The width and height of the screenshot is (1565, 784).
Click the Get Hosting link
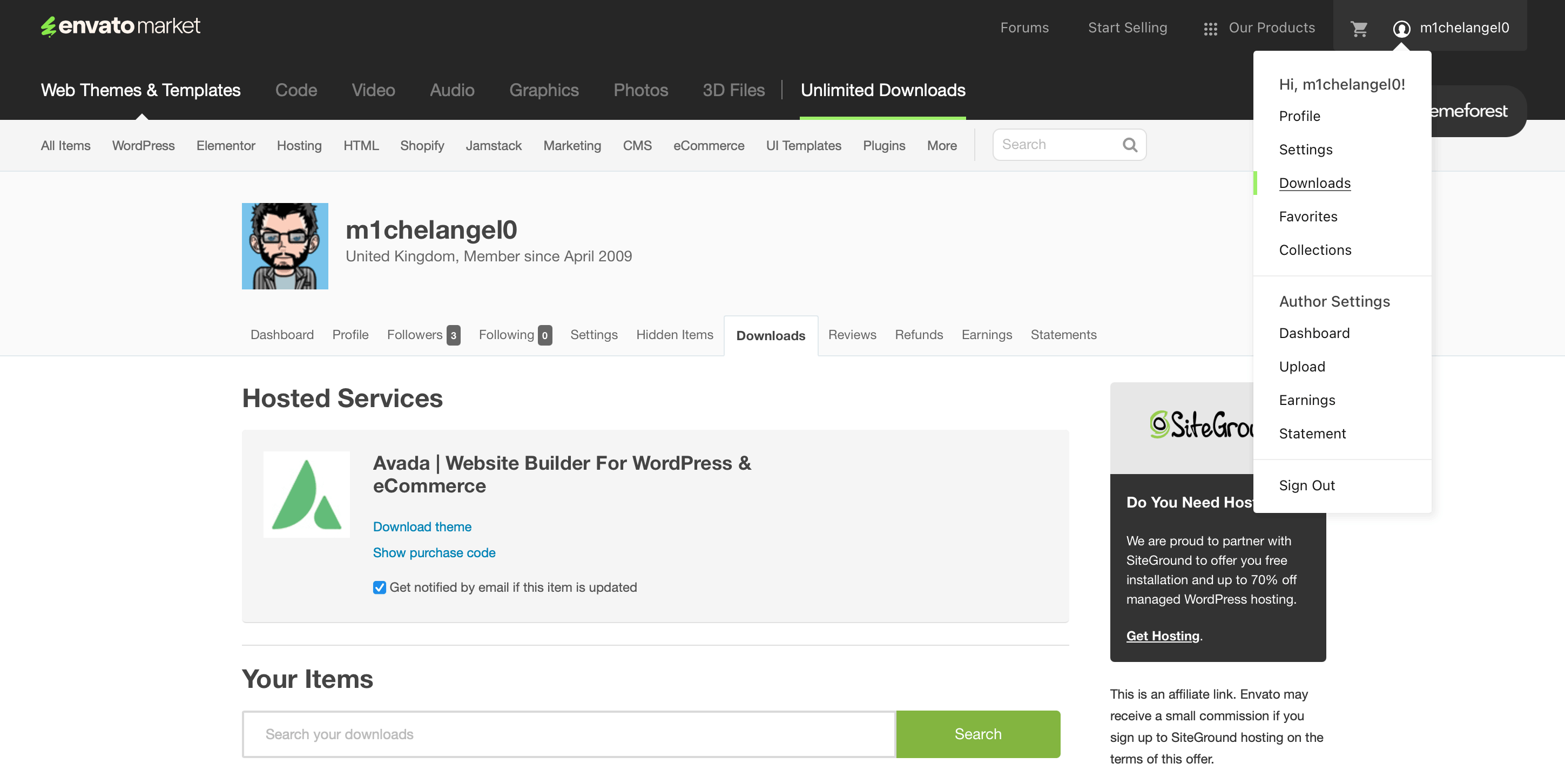(1163, 636)
